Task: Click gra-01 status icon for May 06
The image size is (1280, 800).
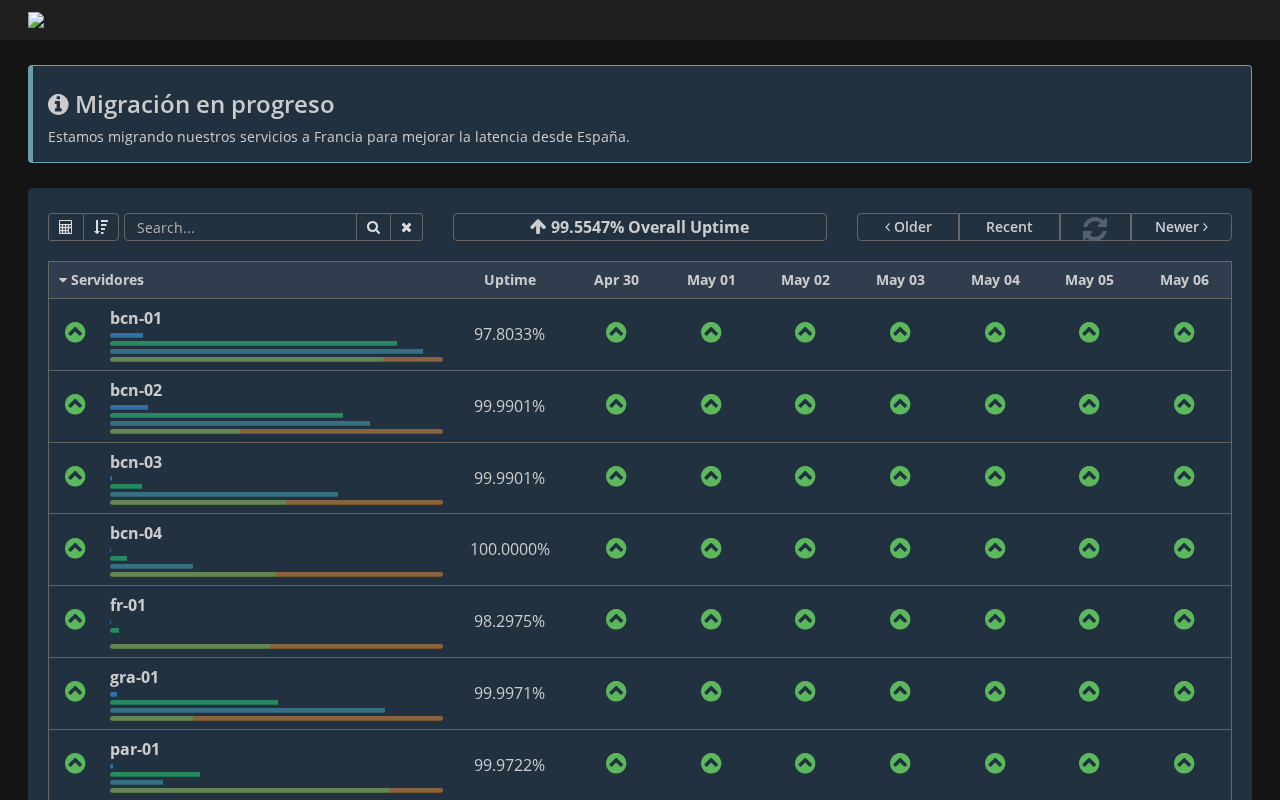Action: click(x=1184, y=692)
